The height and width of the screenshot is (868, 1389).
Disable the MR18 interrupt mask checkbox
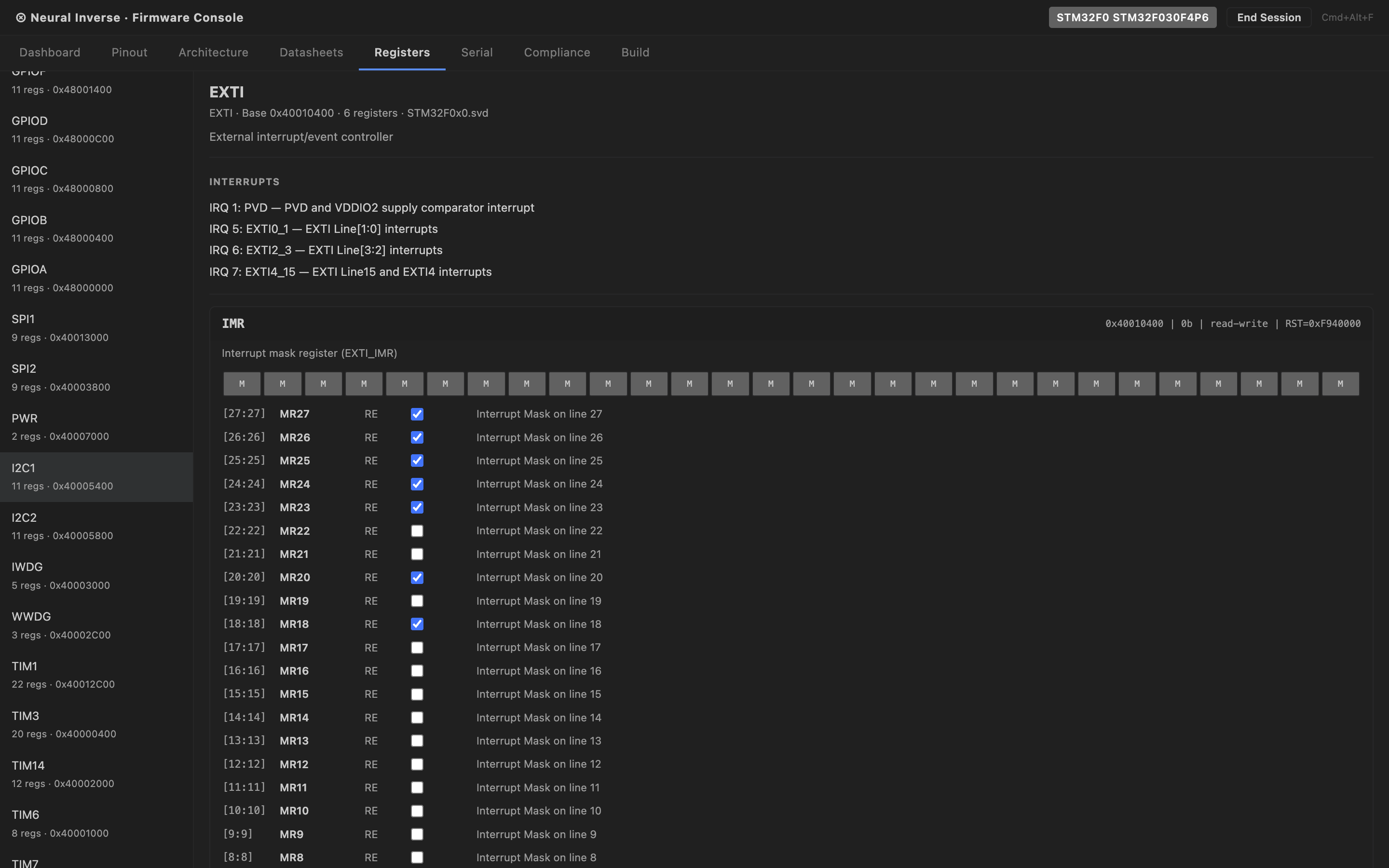click(417, 624)
